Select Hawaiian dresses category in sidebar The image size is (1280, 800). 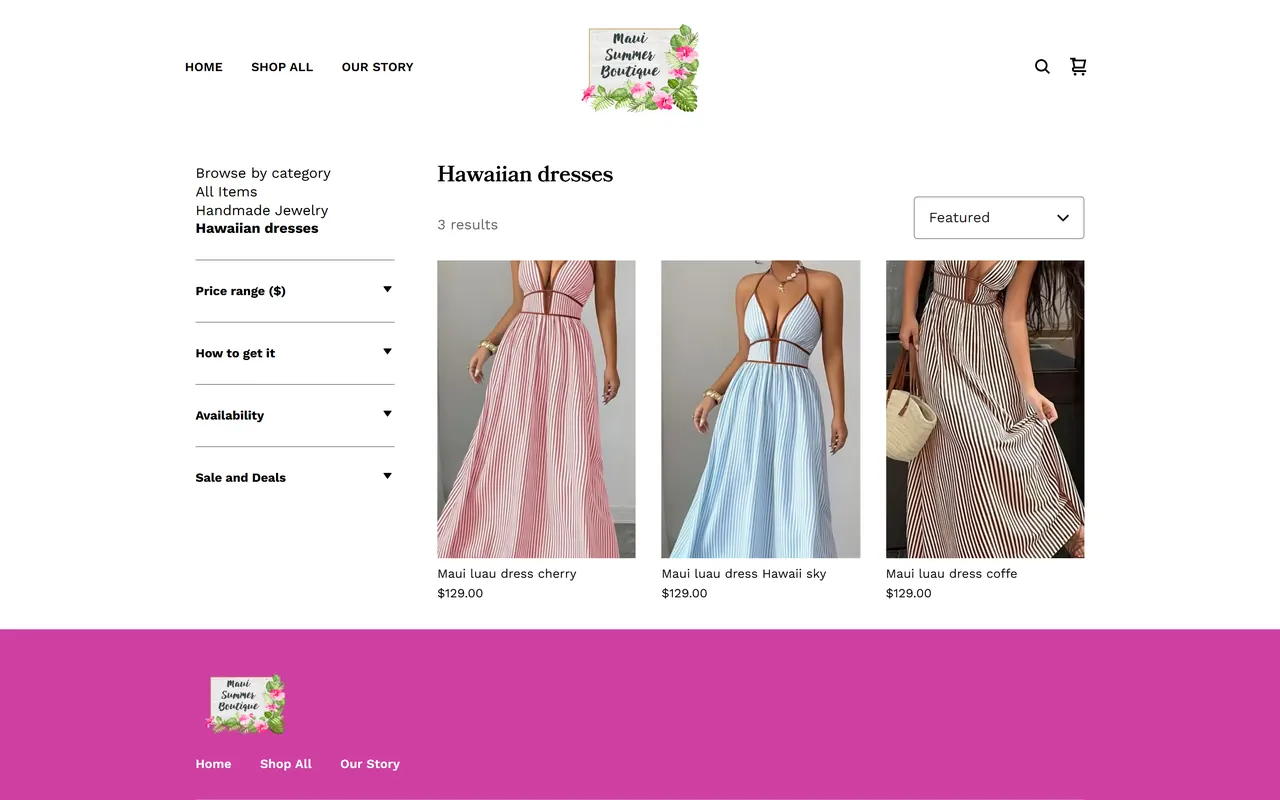coord(257,228)
